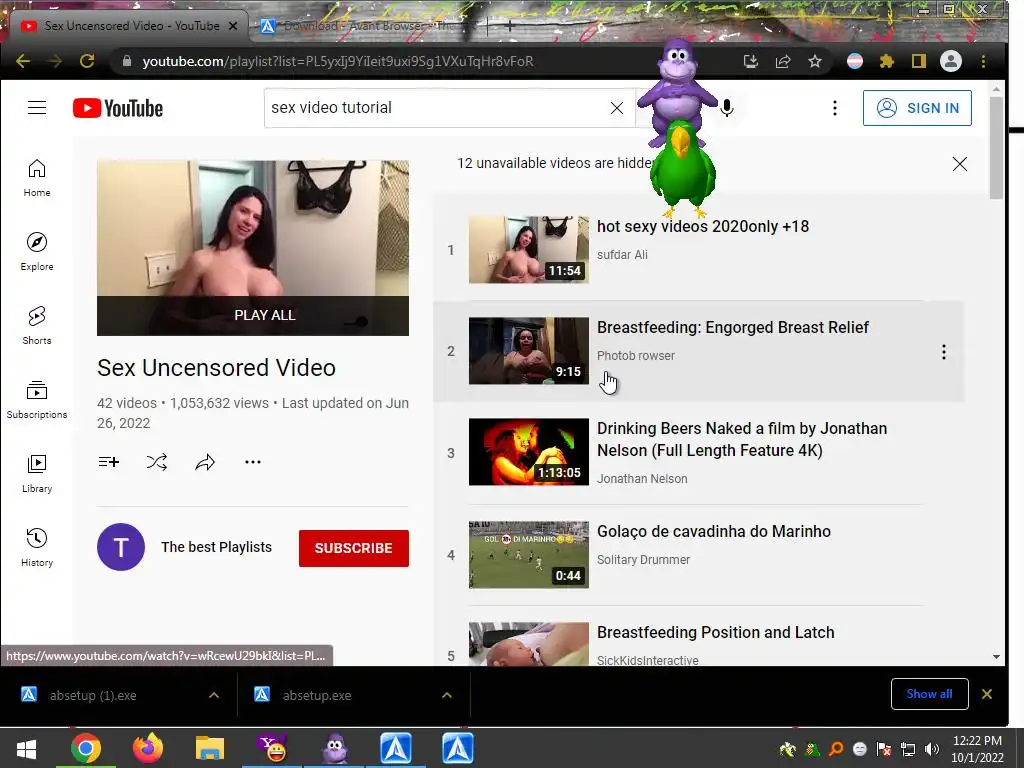1024x768 pixels.
Task: Open History in the sidebar
Action: [37, 547]
